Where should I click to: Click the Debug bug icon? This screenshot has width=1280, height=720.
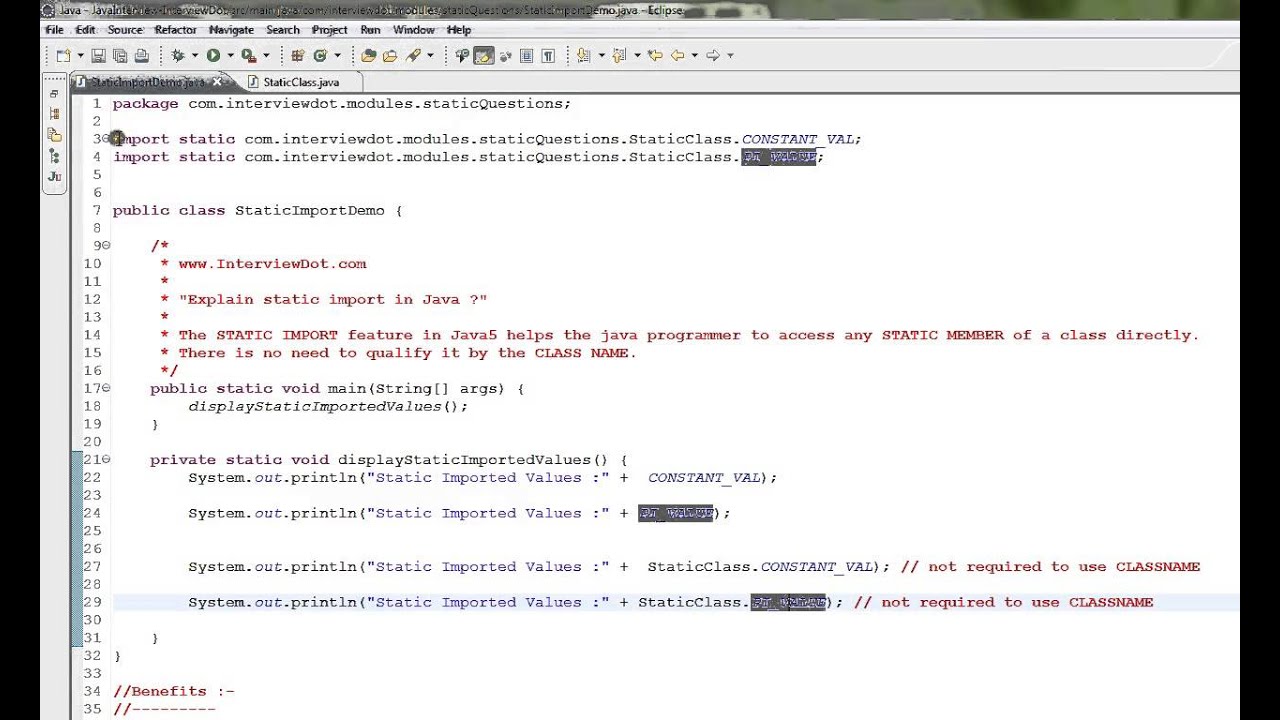[x=178, y=55]
